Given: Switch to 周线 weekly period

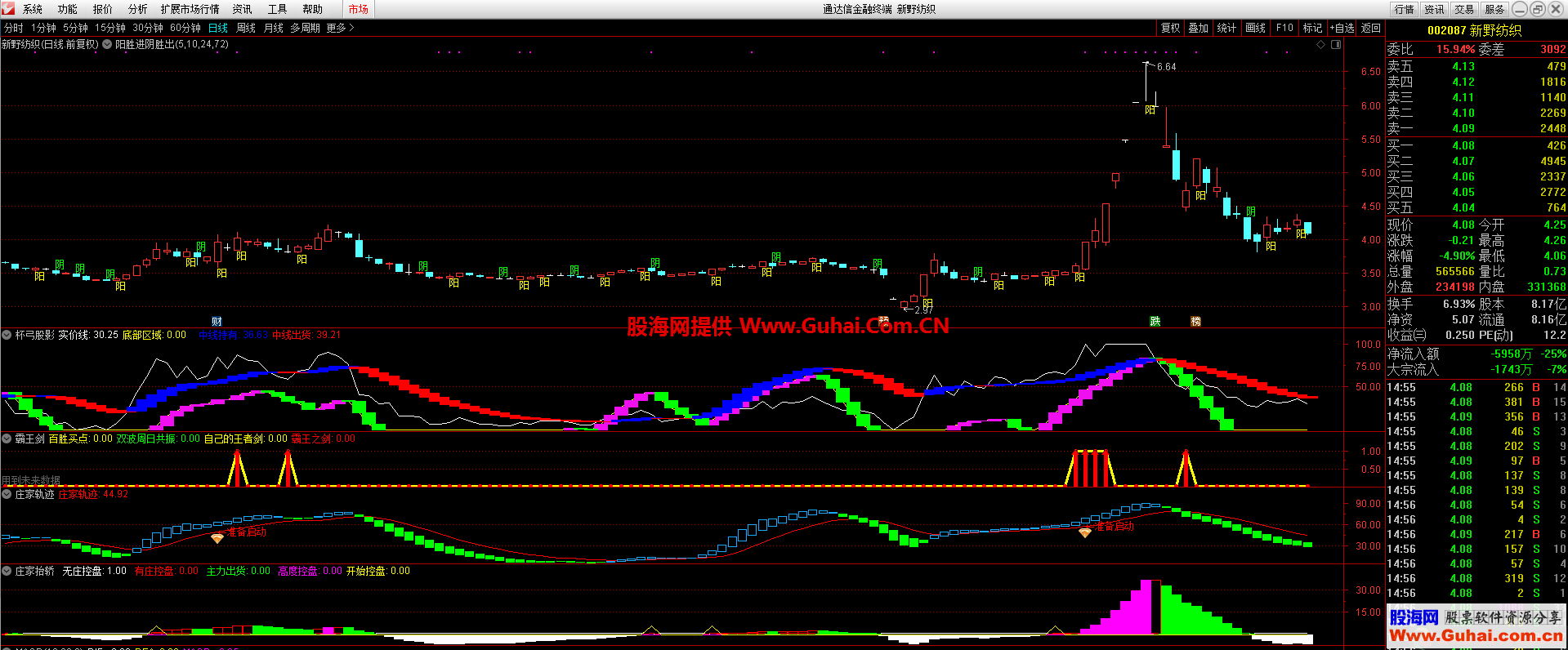Looking at the screenshot, I should tap(246, 28).
